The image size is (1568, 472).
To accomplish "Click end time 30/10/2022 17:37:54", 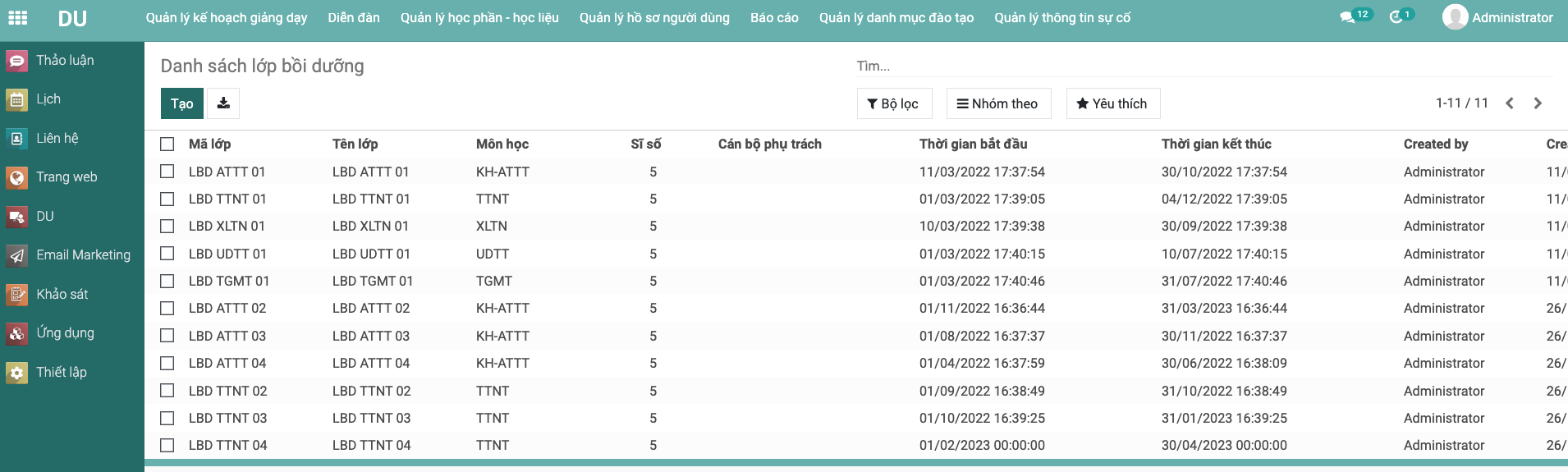I will (1224, 172).
